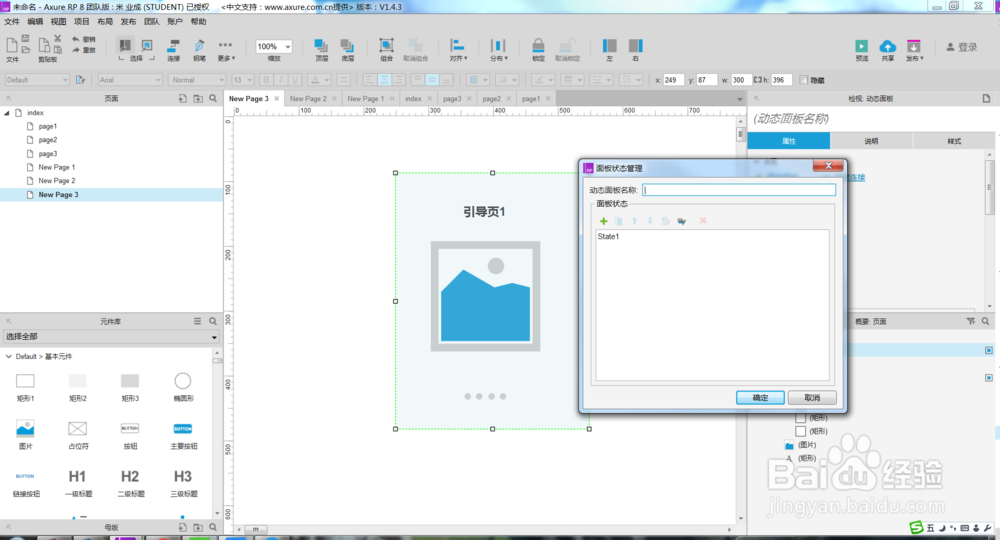The image size is (1000, 540).
Task: Select the Pen (钢笔) tool
Action: coord(199,49)
